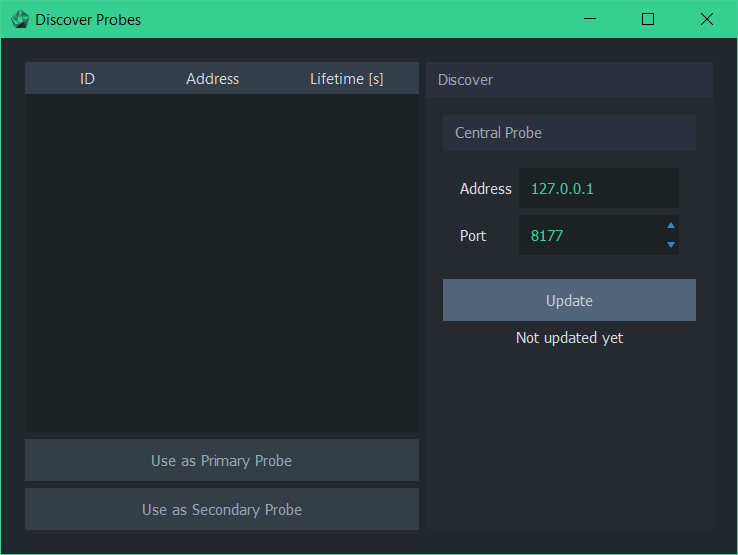
Task: Click the Central Probe group header
Action: [569, 133]
